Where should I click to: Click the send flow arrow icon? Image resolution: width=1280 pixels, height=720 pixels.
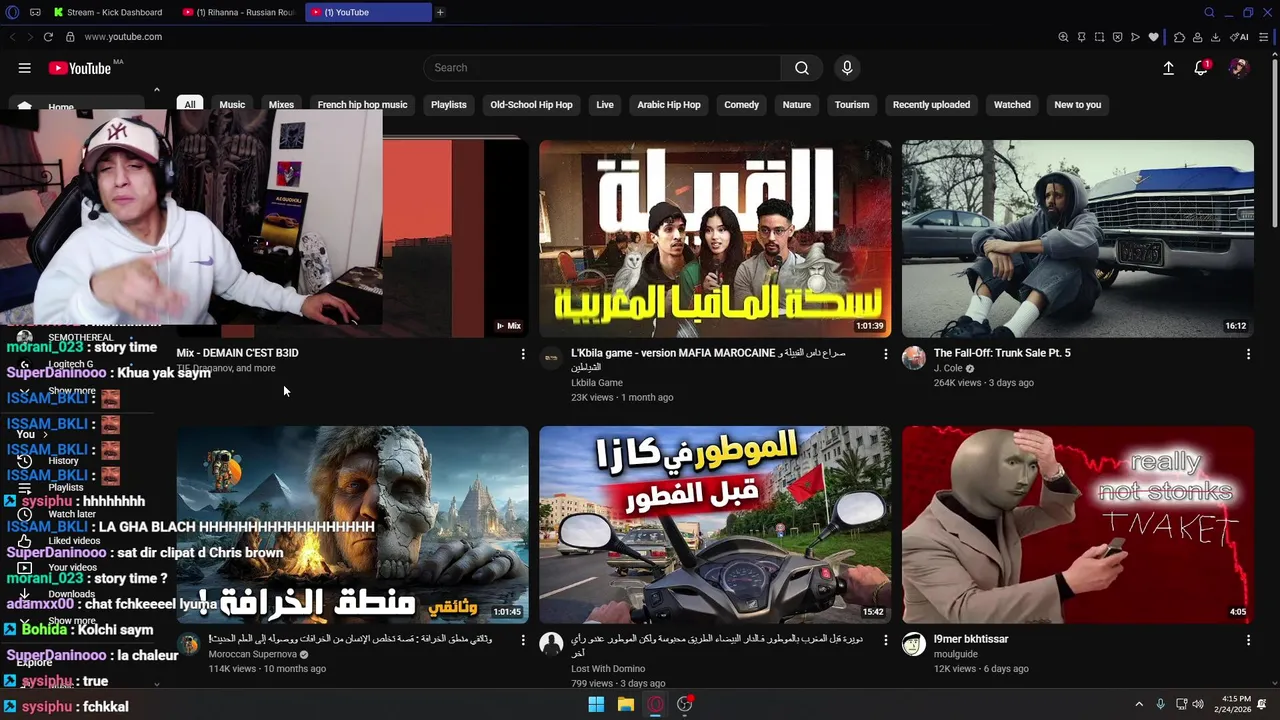[1135, 37]
